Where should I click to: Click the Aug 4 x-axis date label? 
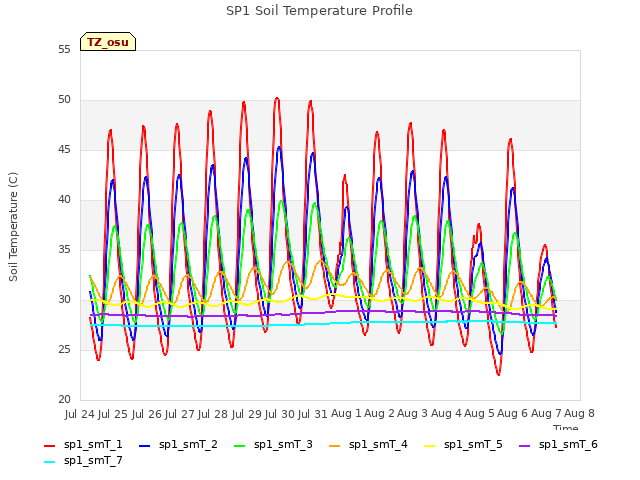click(446, 414)
